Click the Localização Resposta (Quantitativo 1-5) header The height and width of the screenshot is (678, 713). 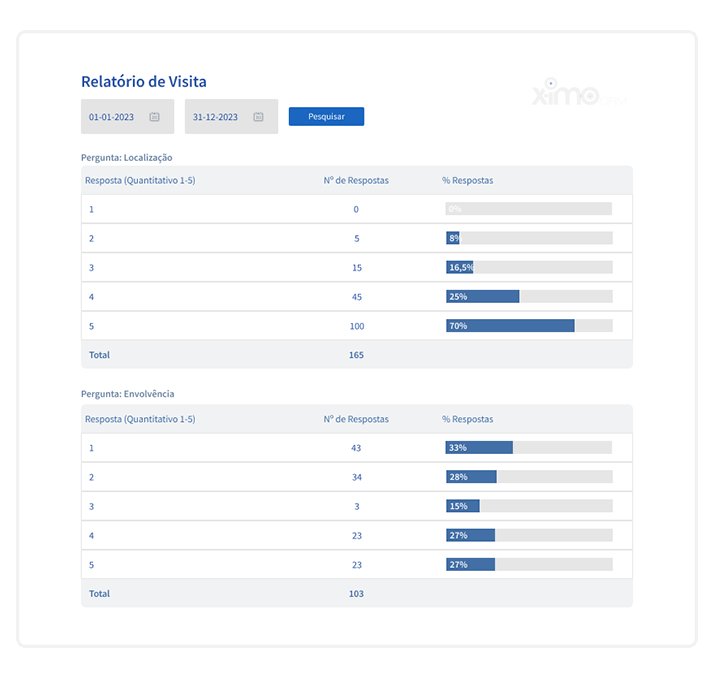pos(140,180)
